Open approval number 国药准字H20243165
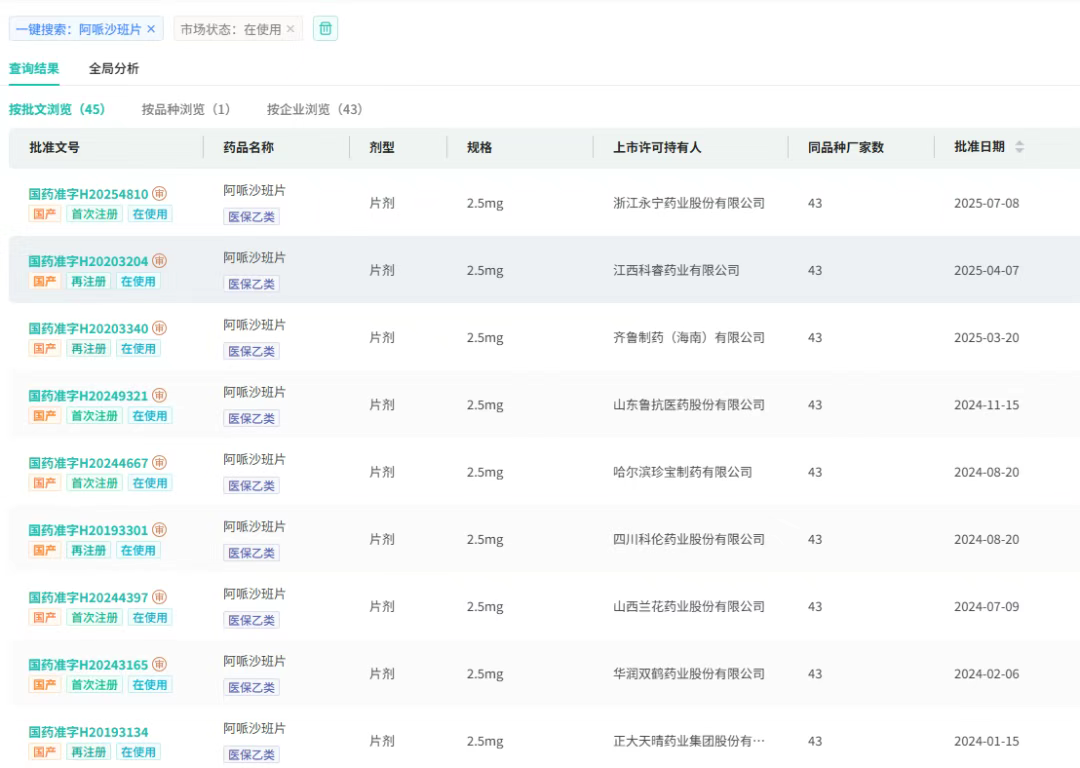1080x768 pixels. coord(88,665)
